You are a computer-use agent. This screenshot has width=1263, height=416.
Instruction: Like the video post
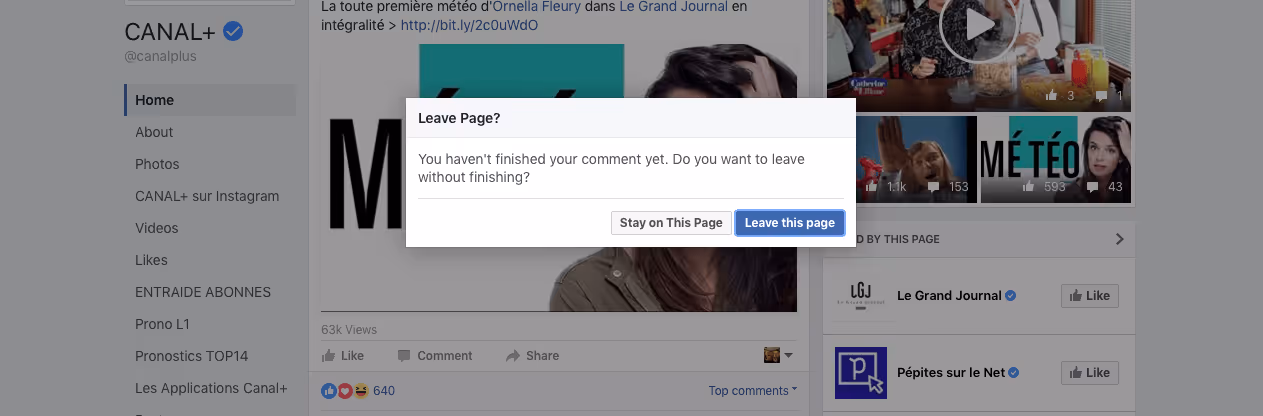(342, 356)
